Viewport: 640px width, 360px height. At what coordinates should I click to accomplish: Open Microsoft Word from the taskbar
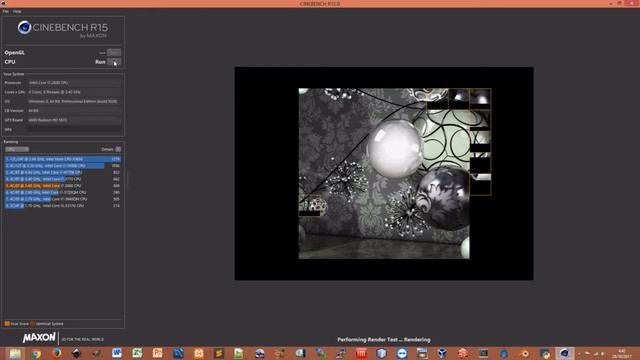(x=117, y=353)
